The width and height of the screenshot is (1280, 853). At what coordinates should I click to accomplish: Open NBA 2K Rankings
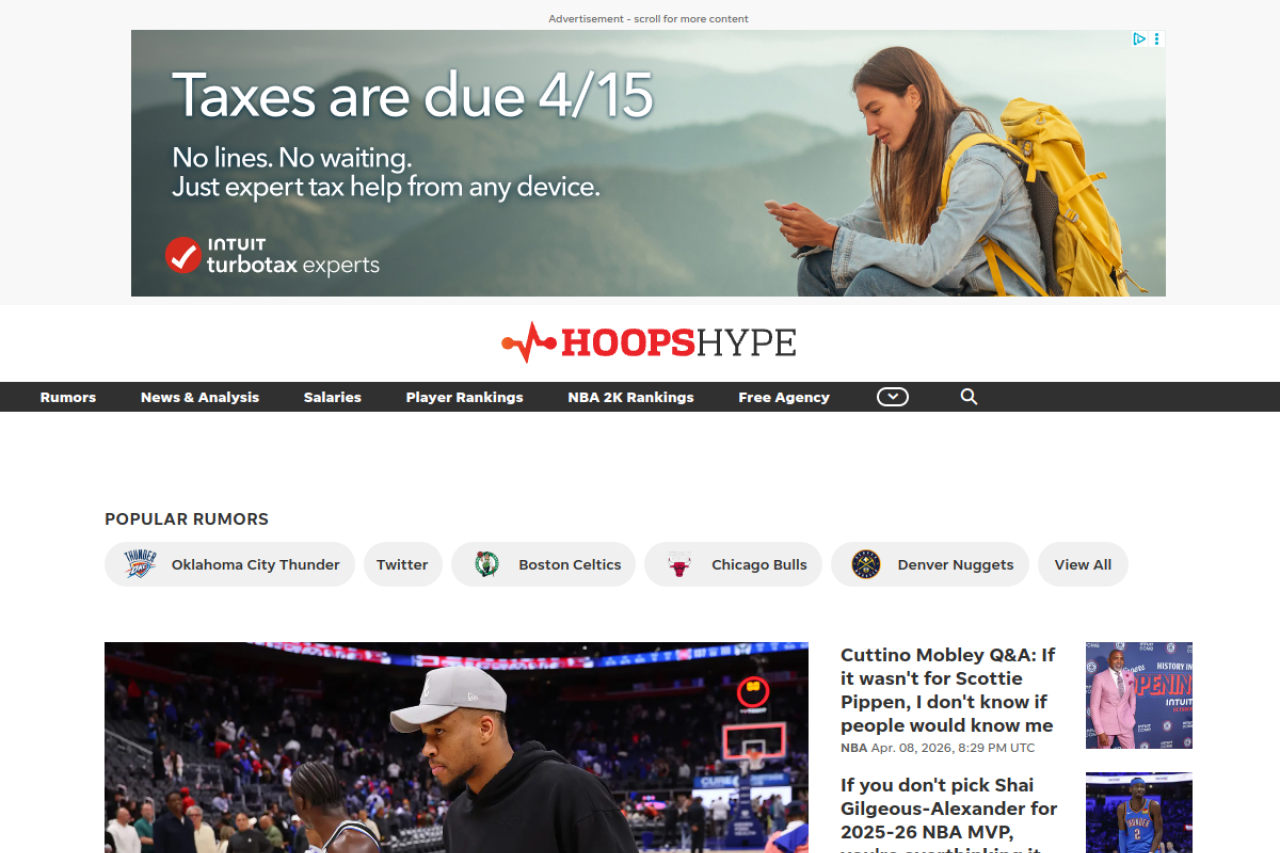tap(630, 397)
